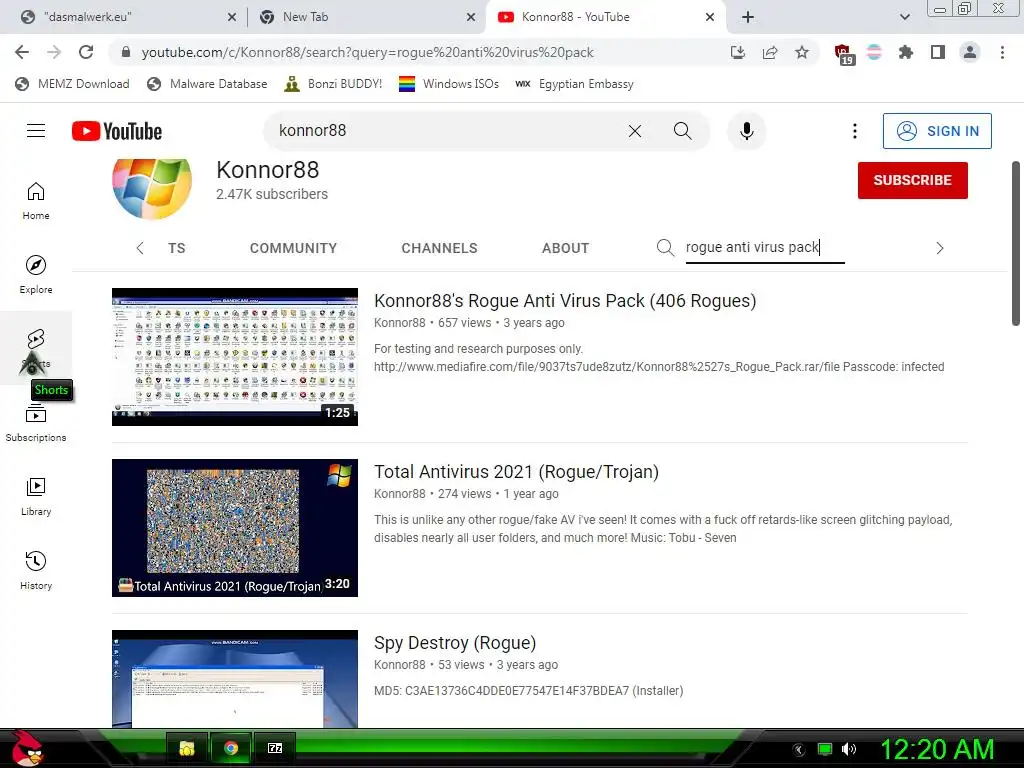Click the red Subscribe button

pyautogui.click(x=912, y=180)
